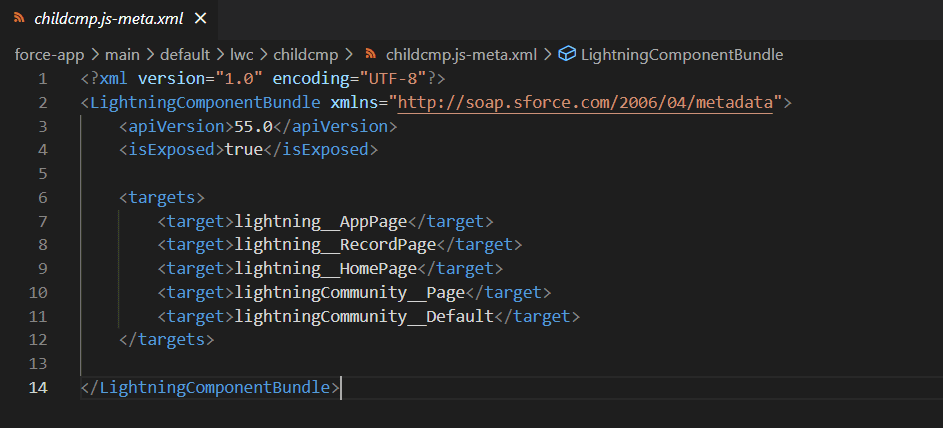Click the LightningComponentBundle symbol icon in breadcrumbs
The image size is (943, 428).
pos(566,54)
